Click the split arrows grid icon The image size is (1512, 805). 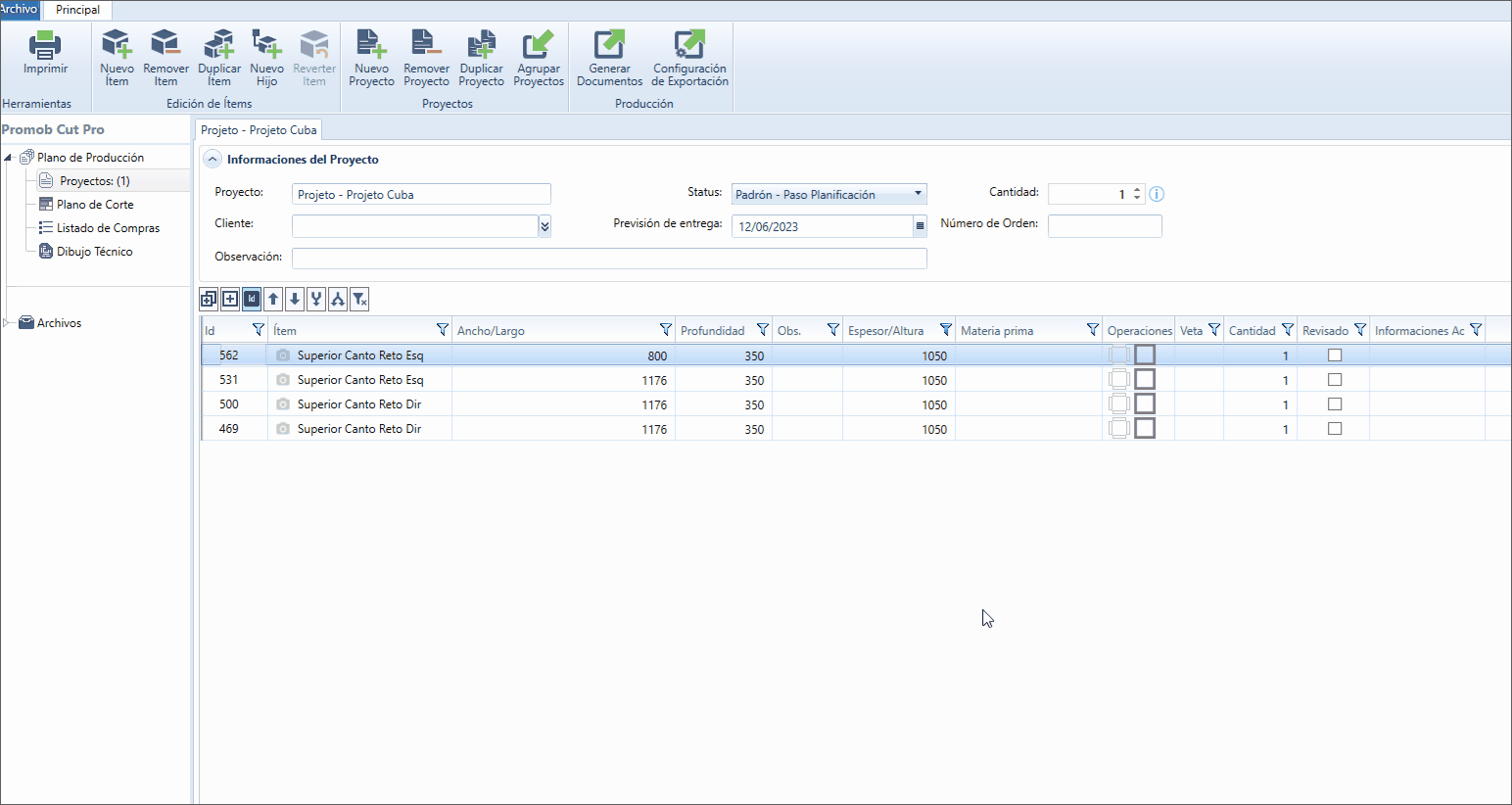pos(338,300)
